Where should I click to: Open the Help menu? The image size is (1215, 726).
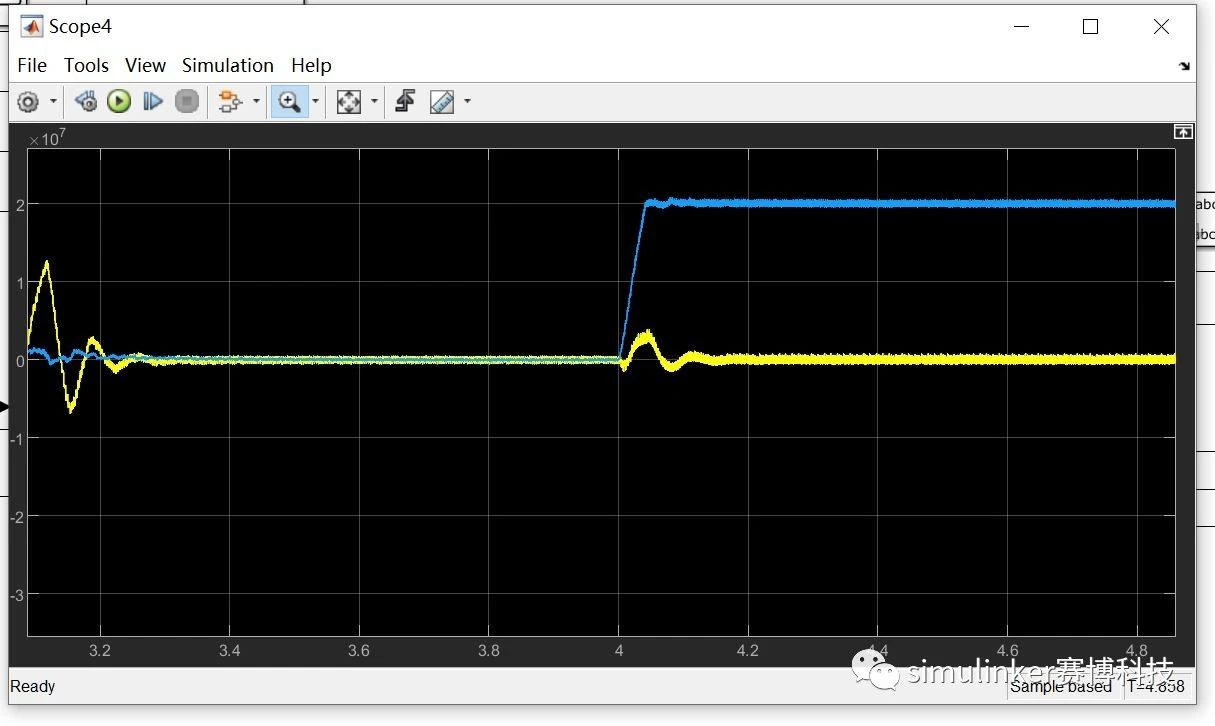click(311, 65)
